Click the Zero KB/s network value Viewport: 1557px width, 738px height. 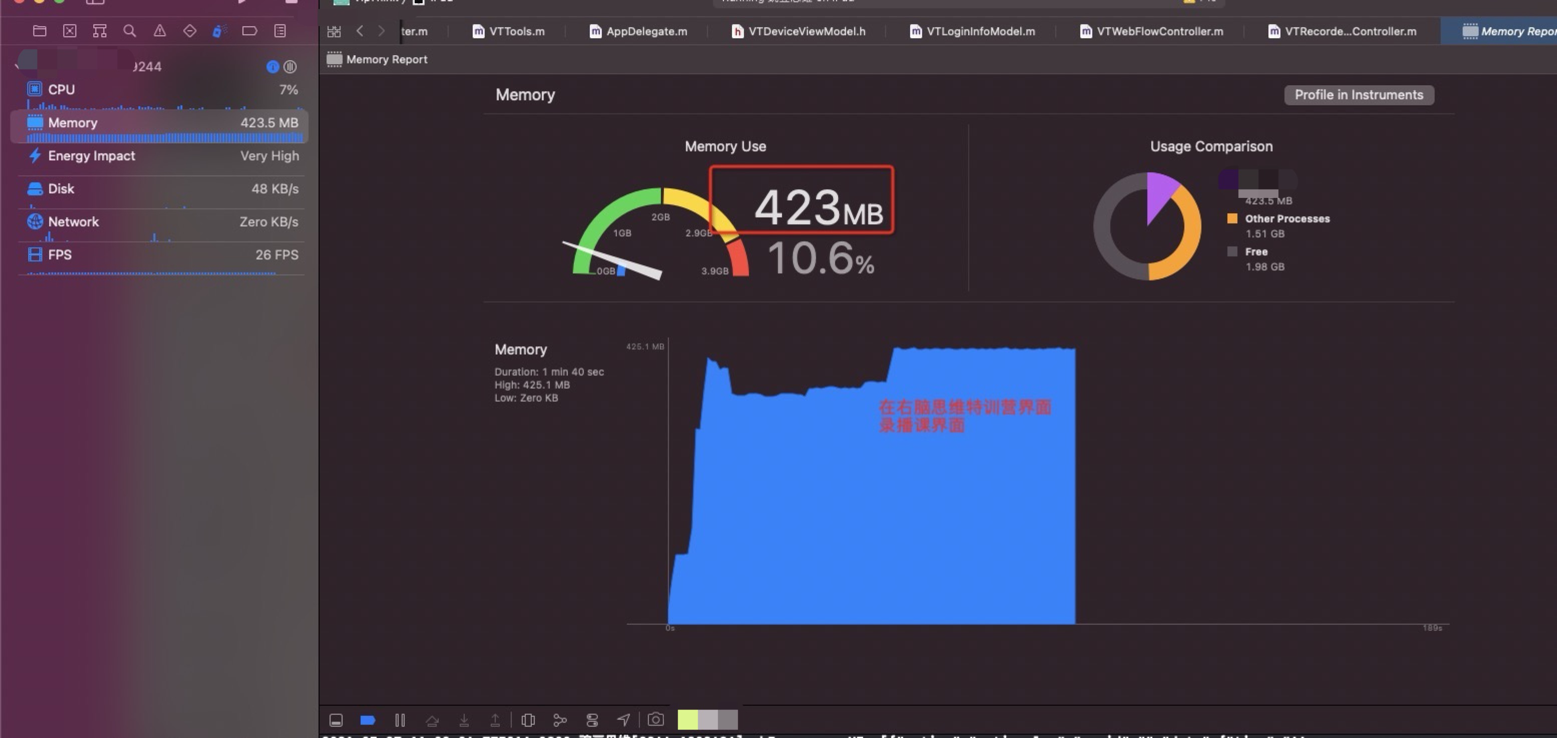[269, 222]
